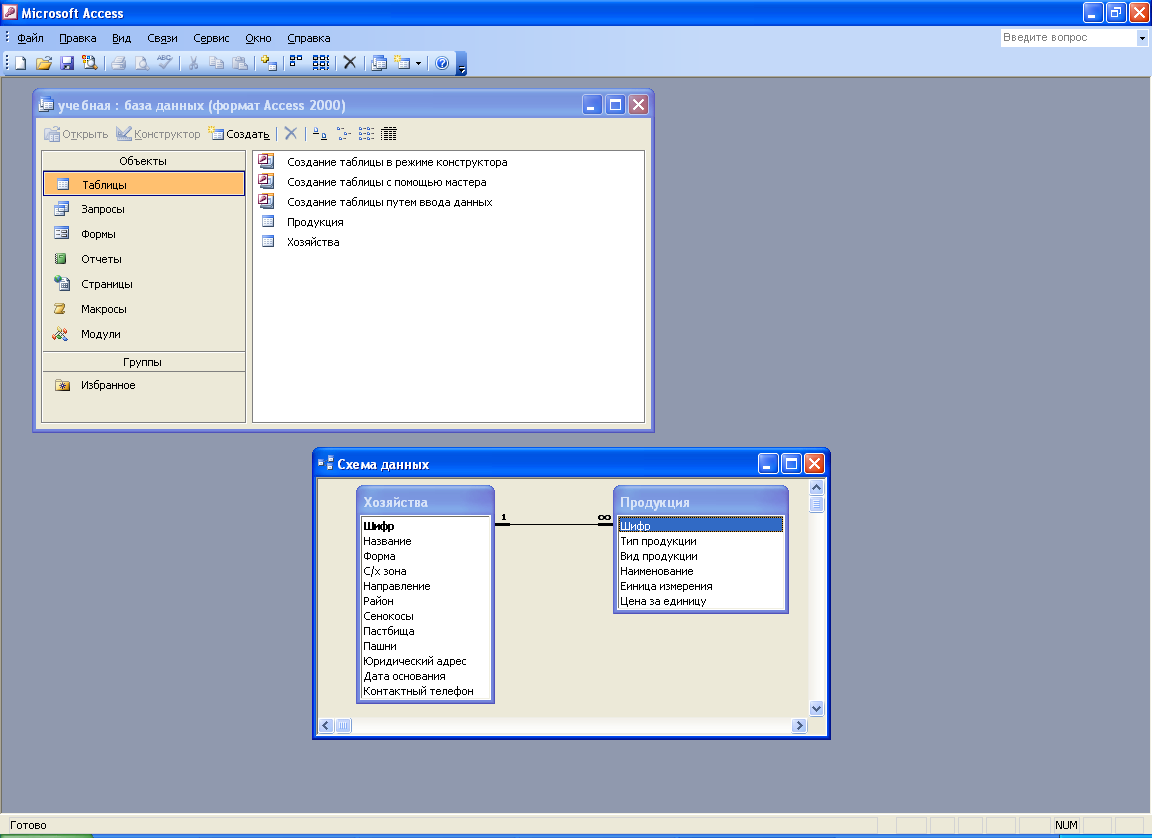Switch to Details view icon
Viewport: 1152px width, 838px height.
pyautogui.click(x=389, y=134)
